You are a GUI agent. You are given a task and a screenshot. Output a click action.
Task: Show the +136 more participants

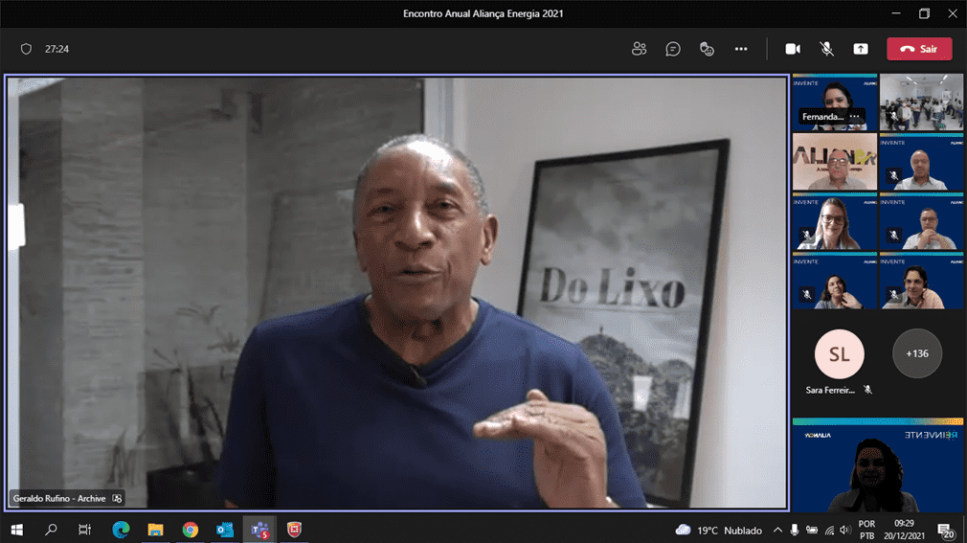917,354
